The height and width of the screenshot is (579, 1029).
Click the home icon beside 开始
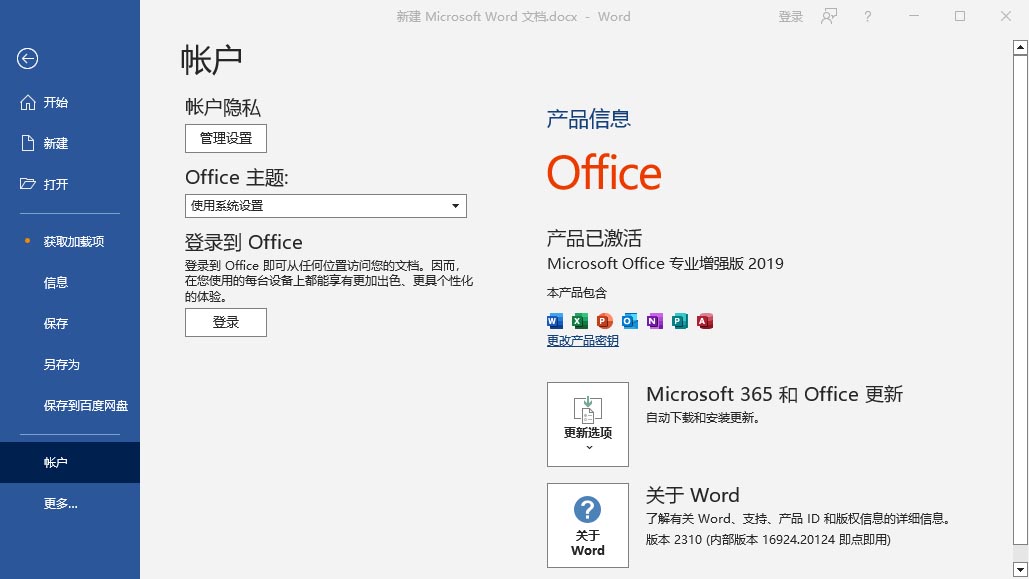pyautogui.click(x=28, y=102)
